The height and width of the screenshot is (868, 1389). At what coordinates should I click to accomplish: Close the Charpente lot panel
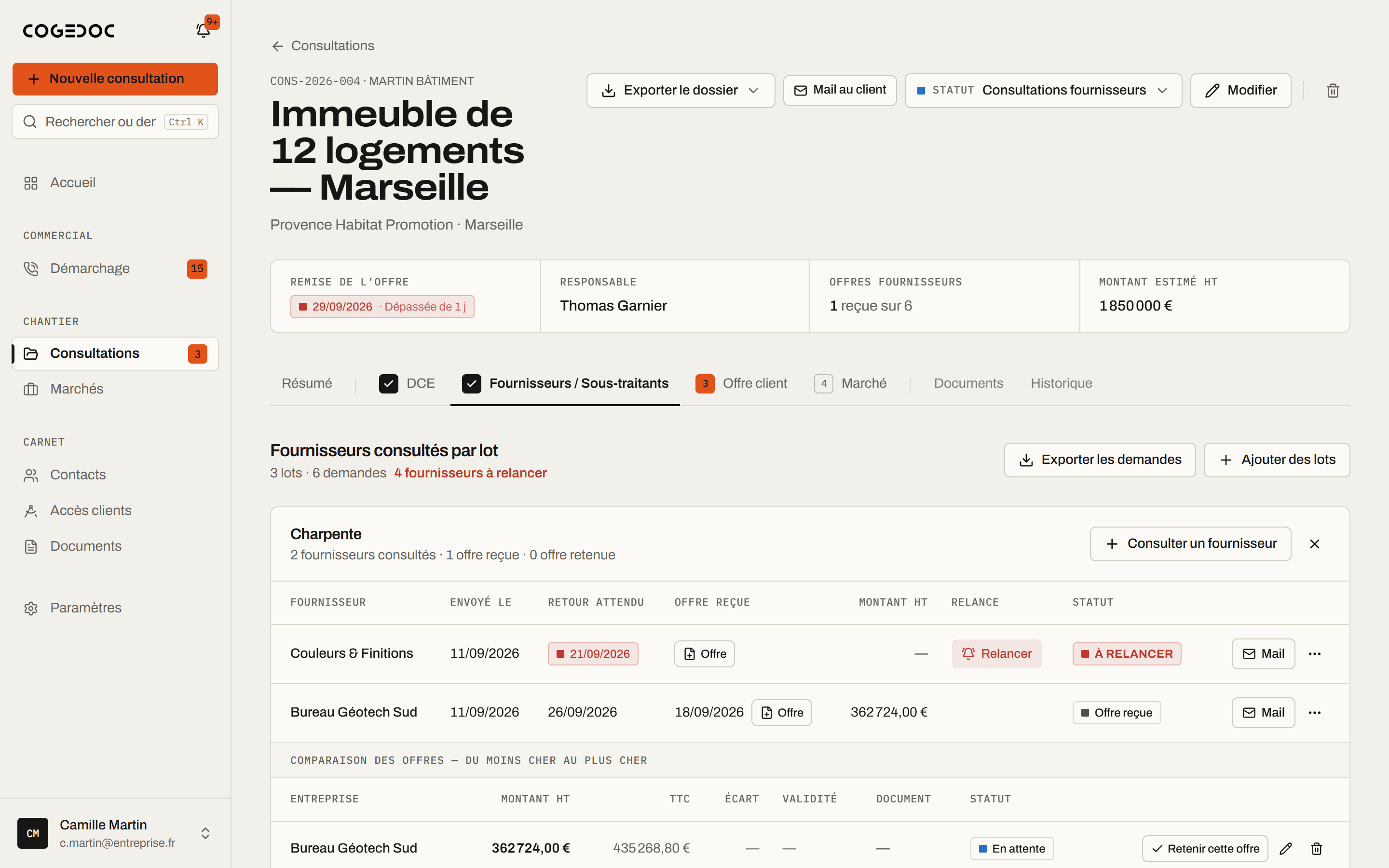tap(1314, 543)
